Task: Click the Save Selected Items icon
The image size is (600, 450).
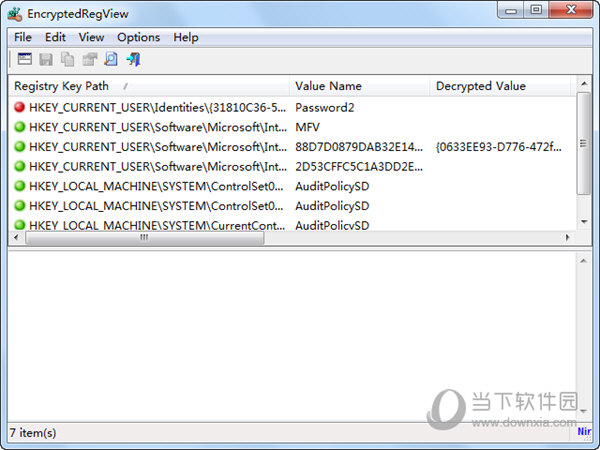Action: 46,59
